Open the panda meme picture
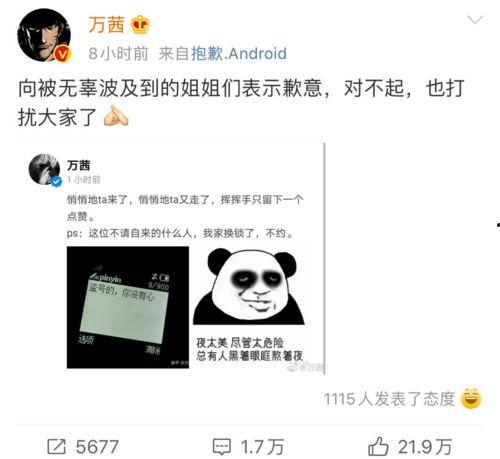Viewport: 500px width, 459px height. [x=249, y=307]
